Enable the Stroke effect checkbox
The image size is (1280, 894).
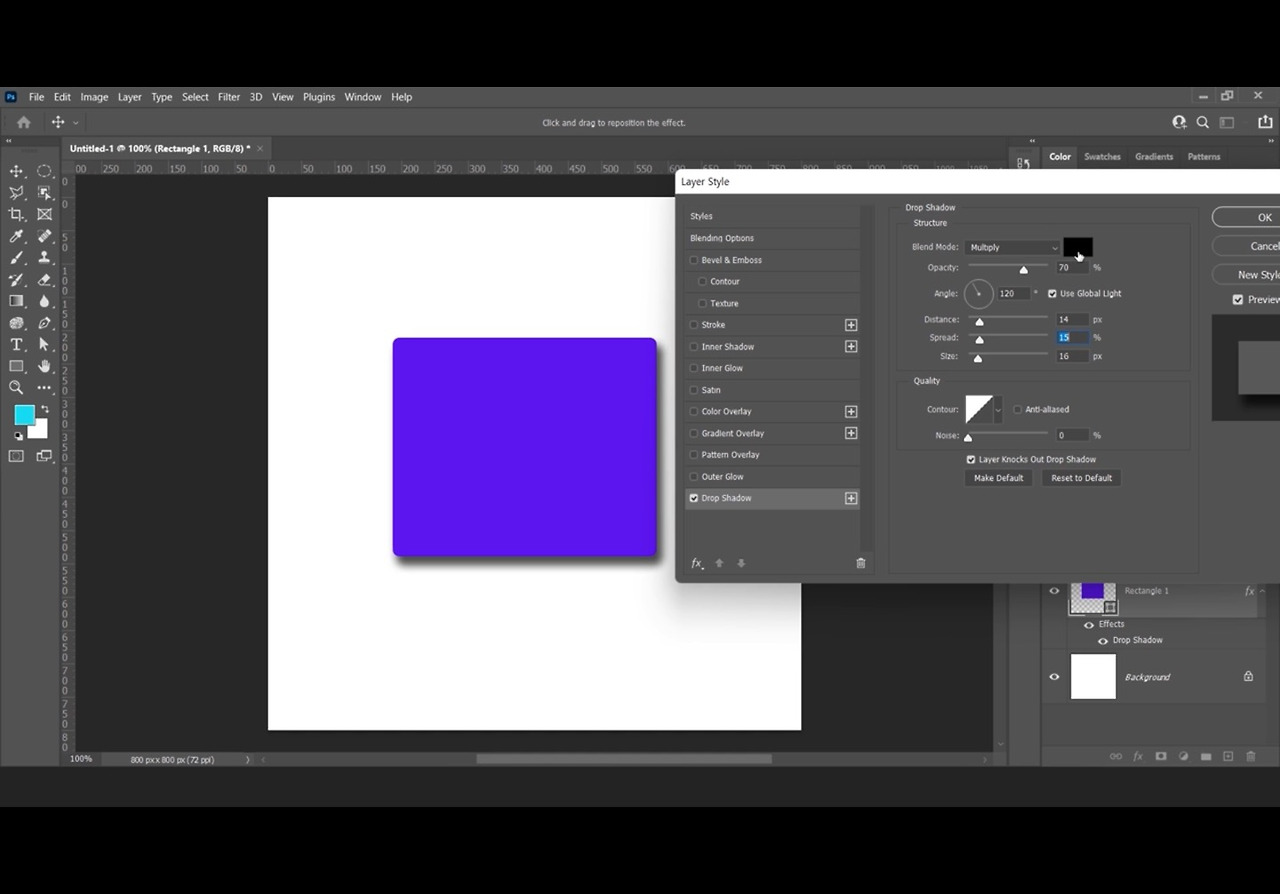694,325
